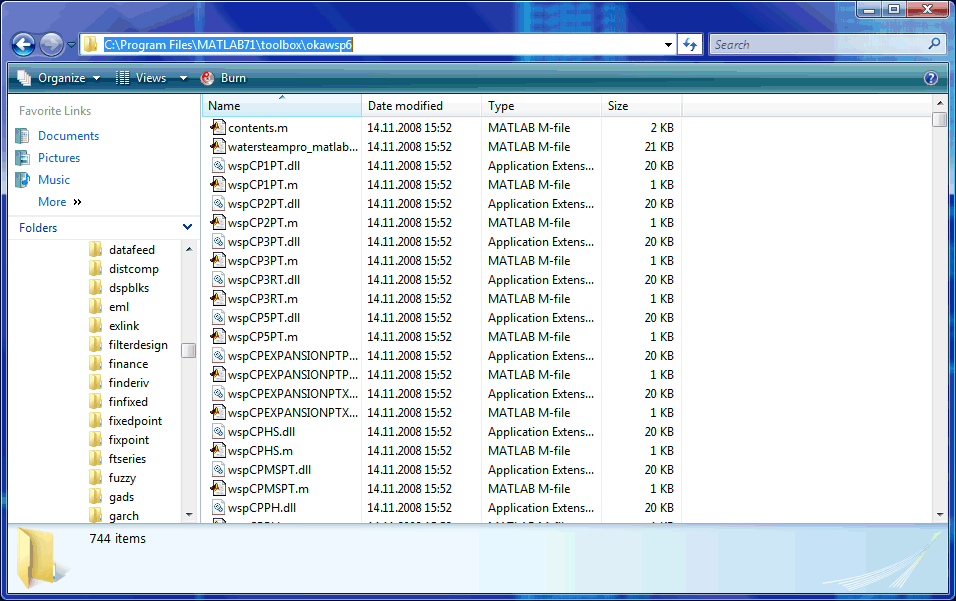Open Pictures favorite link
The height and width of the screenshot is (601, 956).
[59, 158]
